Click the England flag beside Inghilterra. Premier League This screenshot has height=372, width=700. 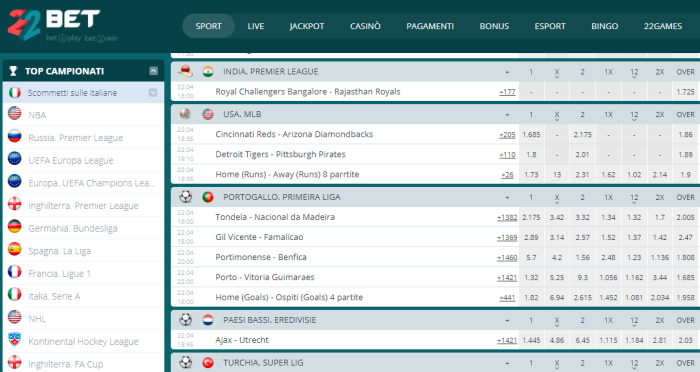[x=15, y=204]
